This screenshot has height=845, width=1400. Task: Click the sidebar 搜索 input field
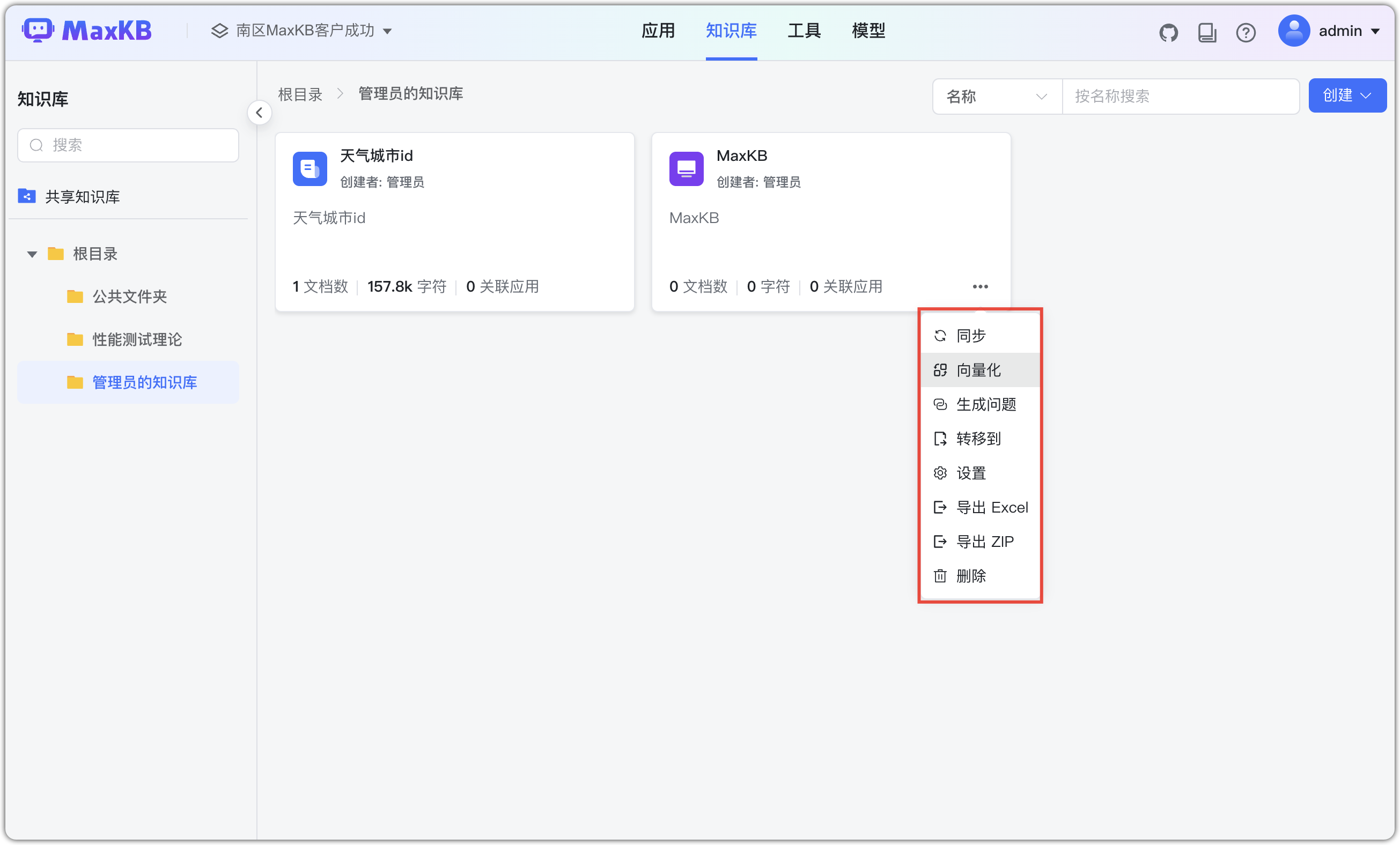pos(128,145)
